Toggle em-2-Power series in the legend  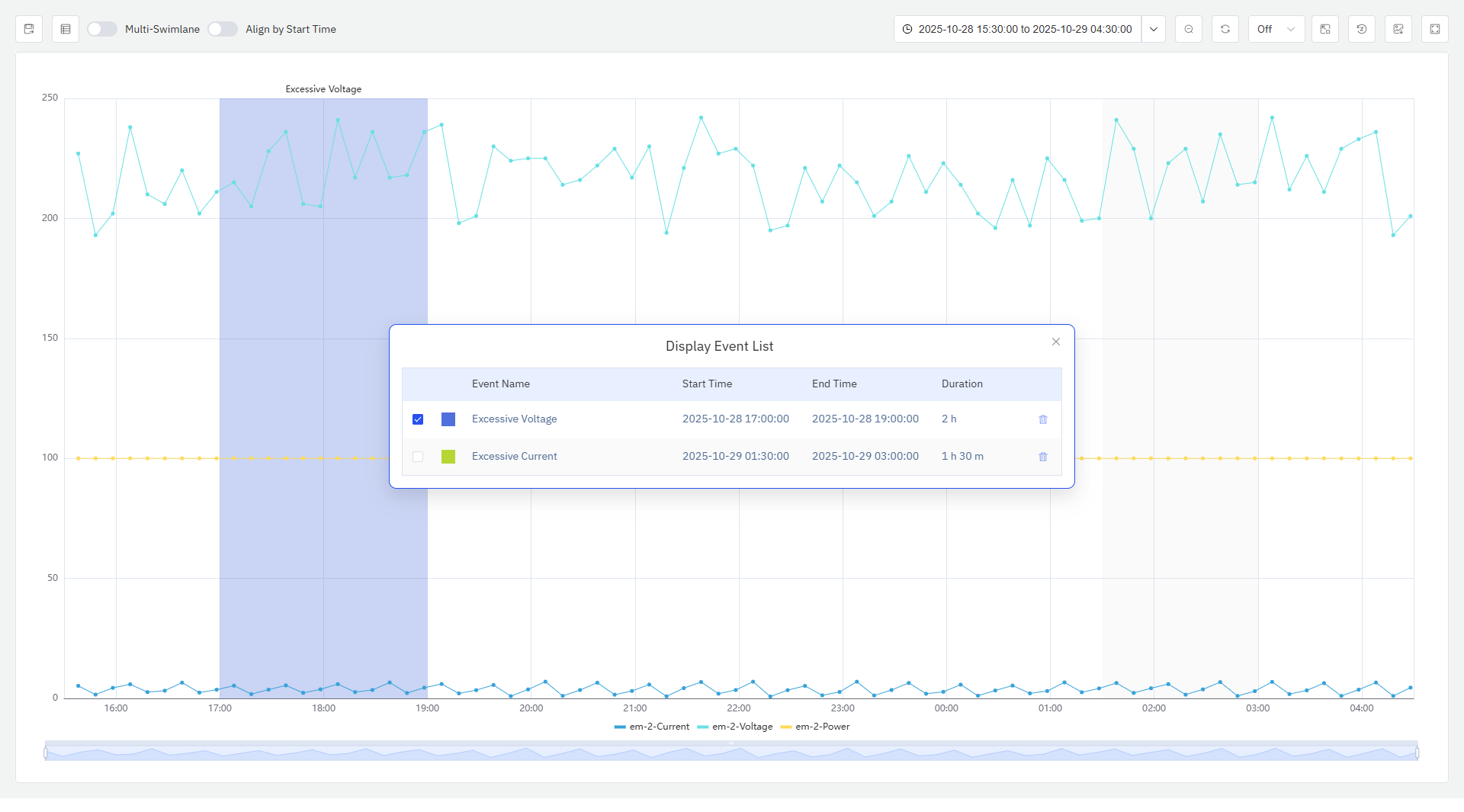tap(815, 727)
